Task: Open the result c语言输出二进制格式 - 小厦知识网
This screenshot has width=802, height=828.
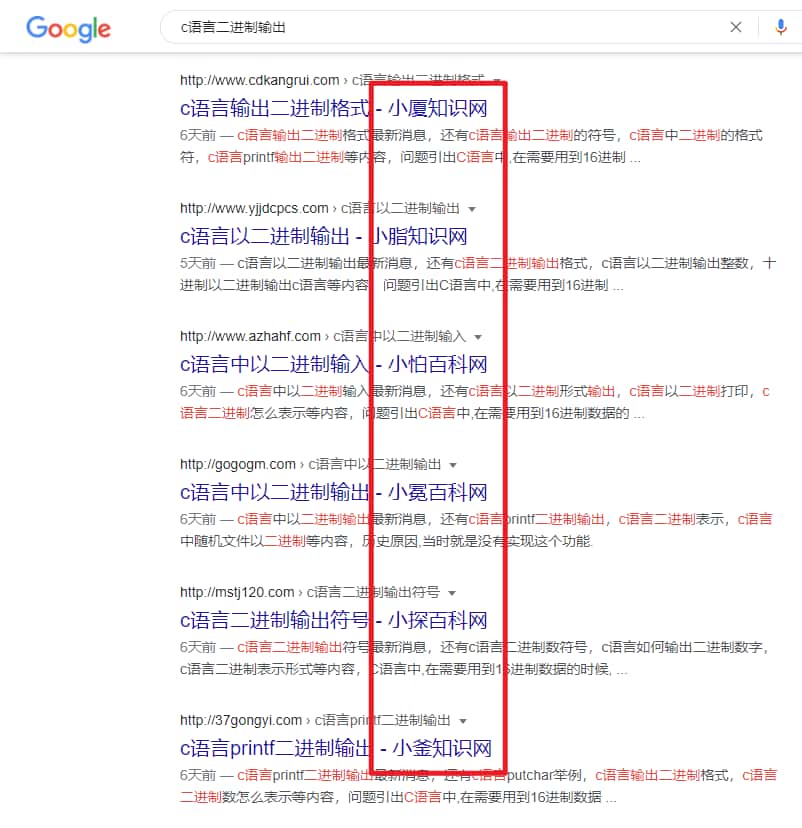Action: click(x=334, y=108)
